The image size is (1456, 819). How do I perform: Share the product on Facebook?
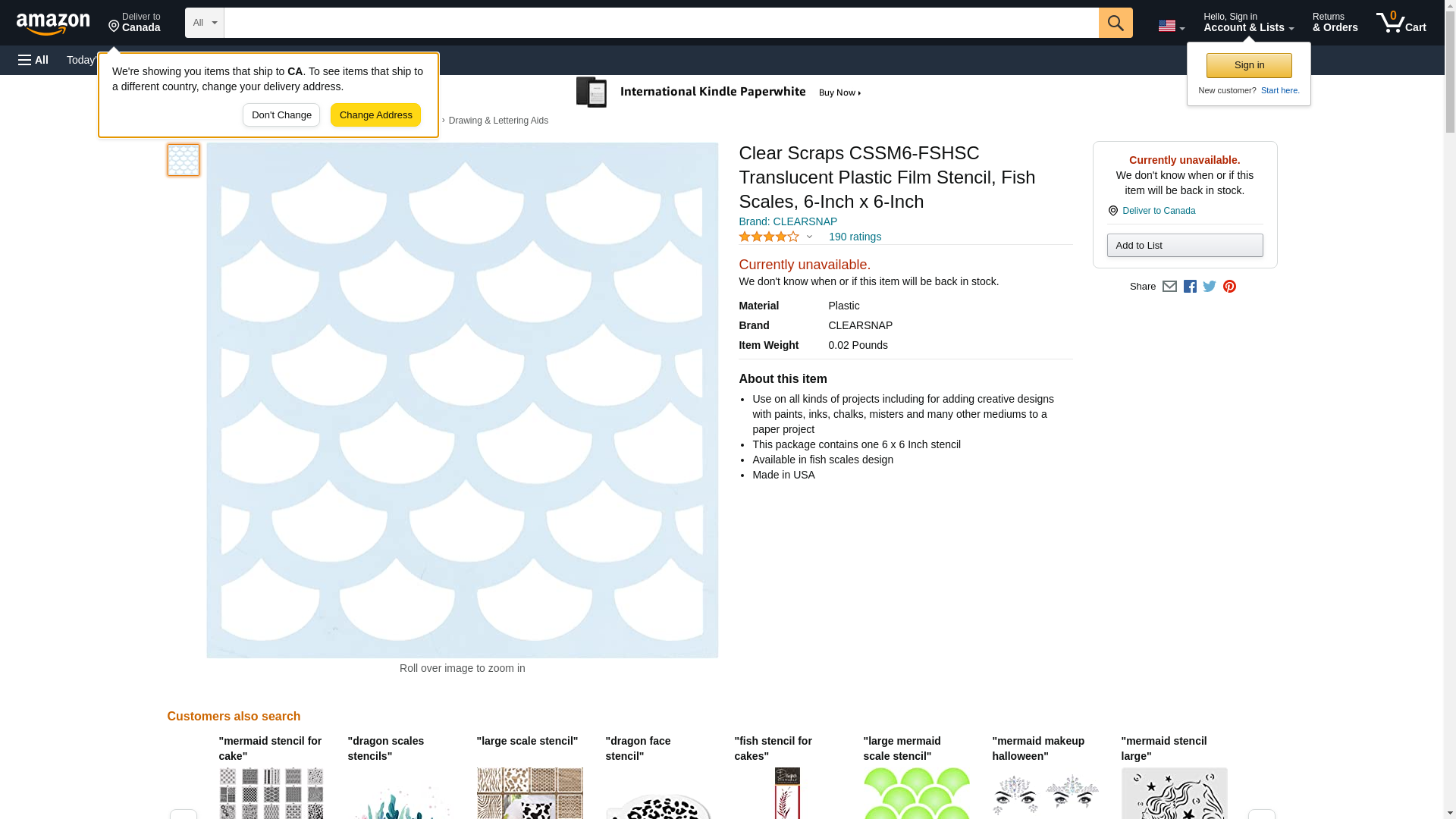(1190, 287)
